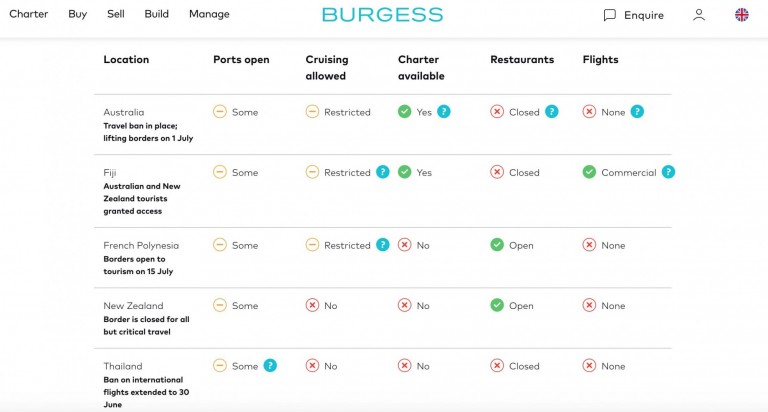Click the Australia location name
768x412 pixels.
124,112
